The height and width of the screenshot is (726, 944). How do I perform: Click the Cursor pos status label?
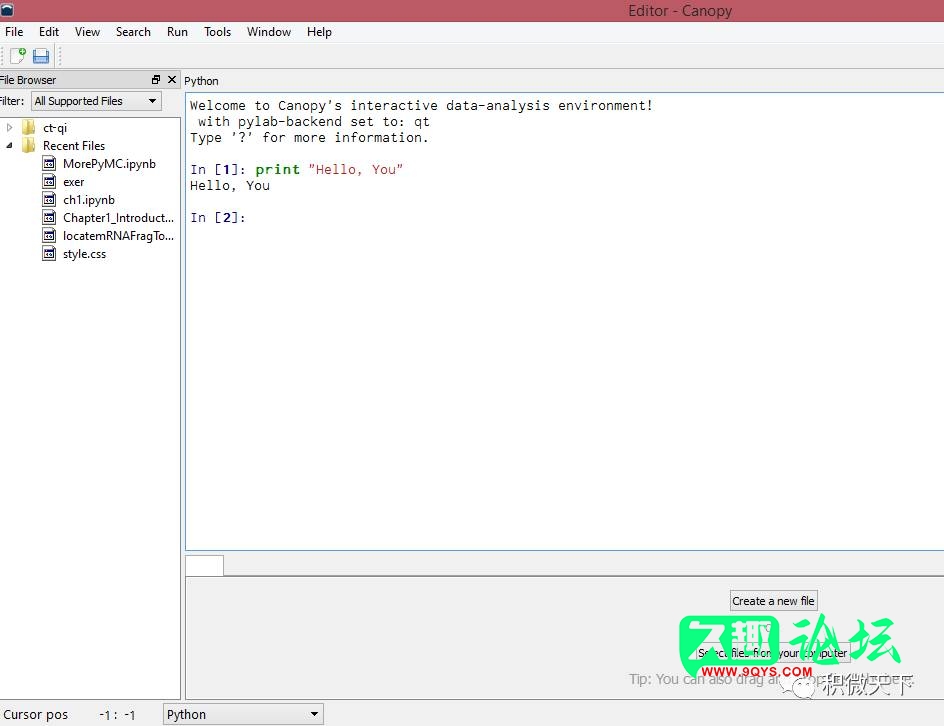coord(36,715)
